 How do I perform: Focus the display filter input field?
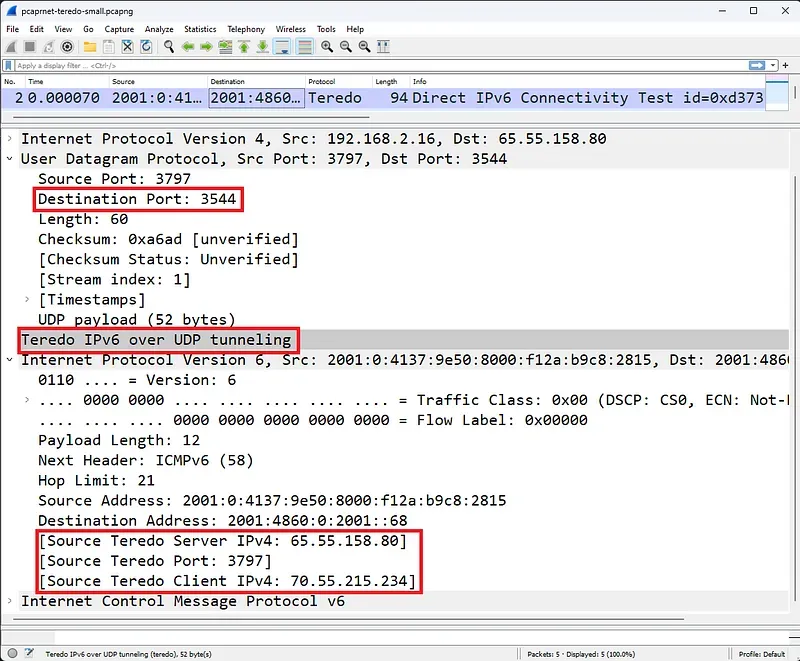(380, 65)
